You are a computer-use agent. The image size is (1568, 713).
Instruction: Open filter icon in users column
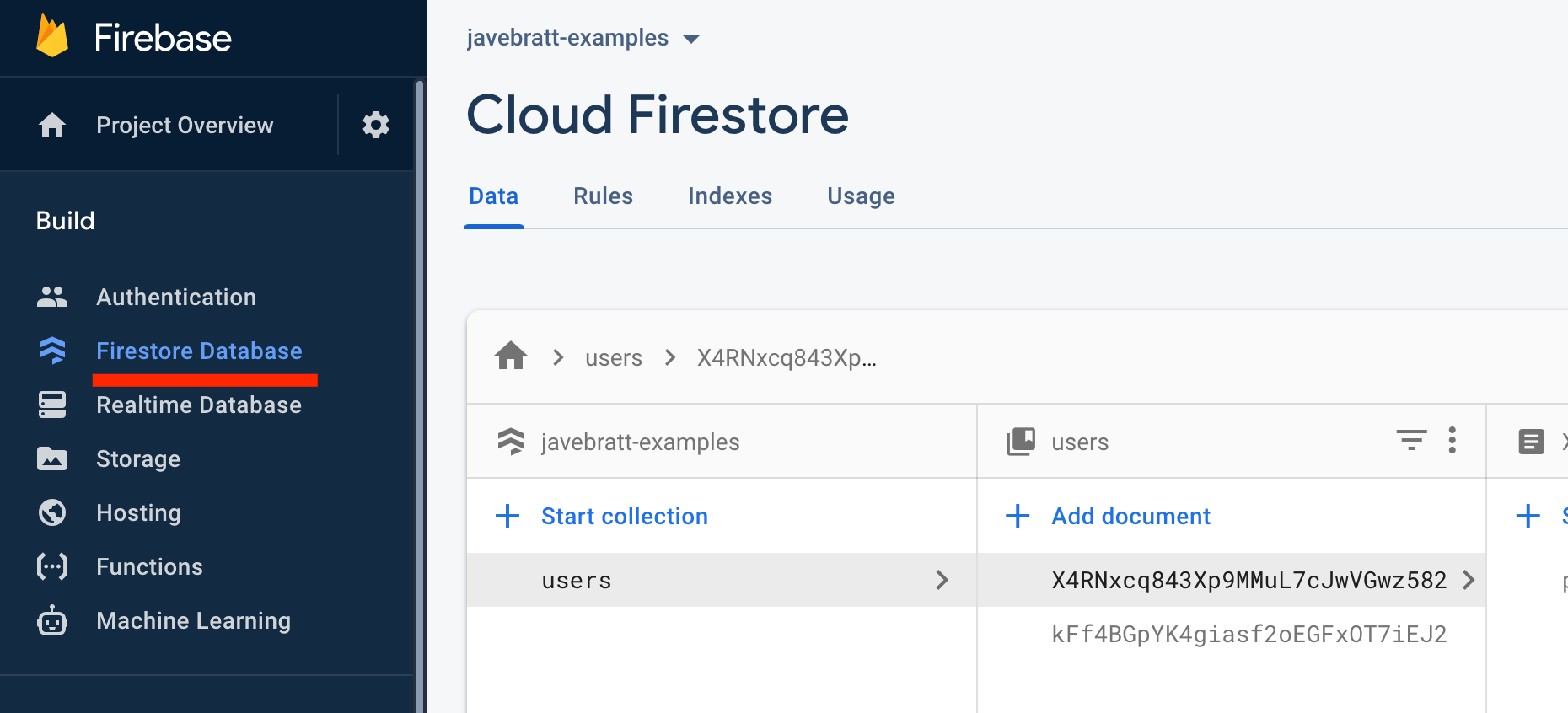1411,440
